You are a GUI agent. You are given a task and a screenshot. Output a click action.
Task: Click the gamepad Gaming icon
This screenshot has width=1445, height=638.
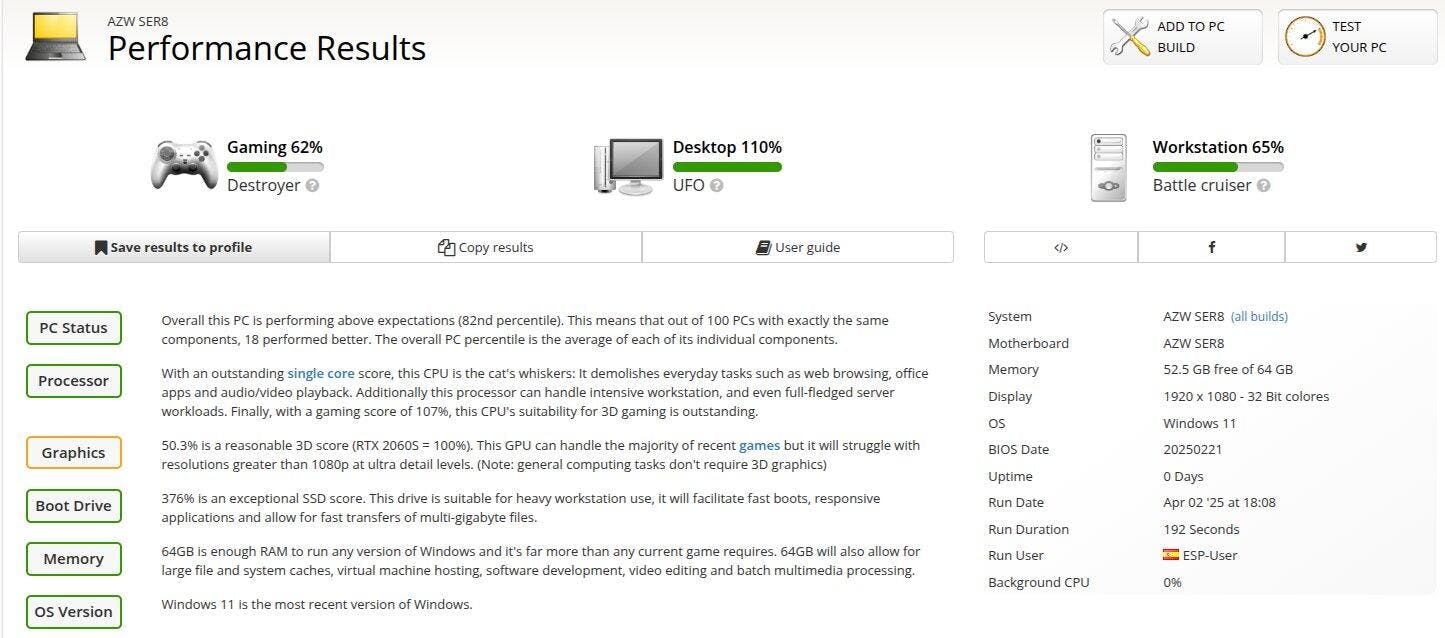184,165
